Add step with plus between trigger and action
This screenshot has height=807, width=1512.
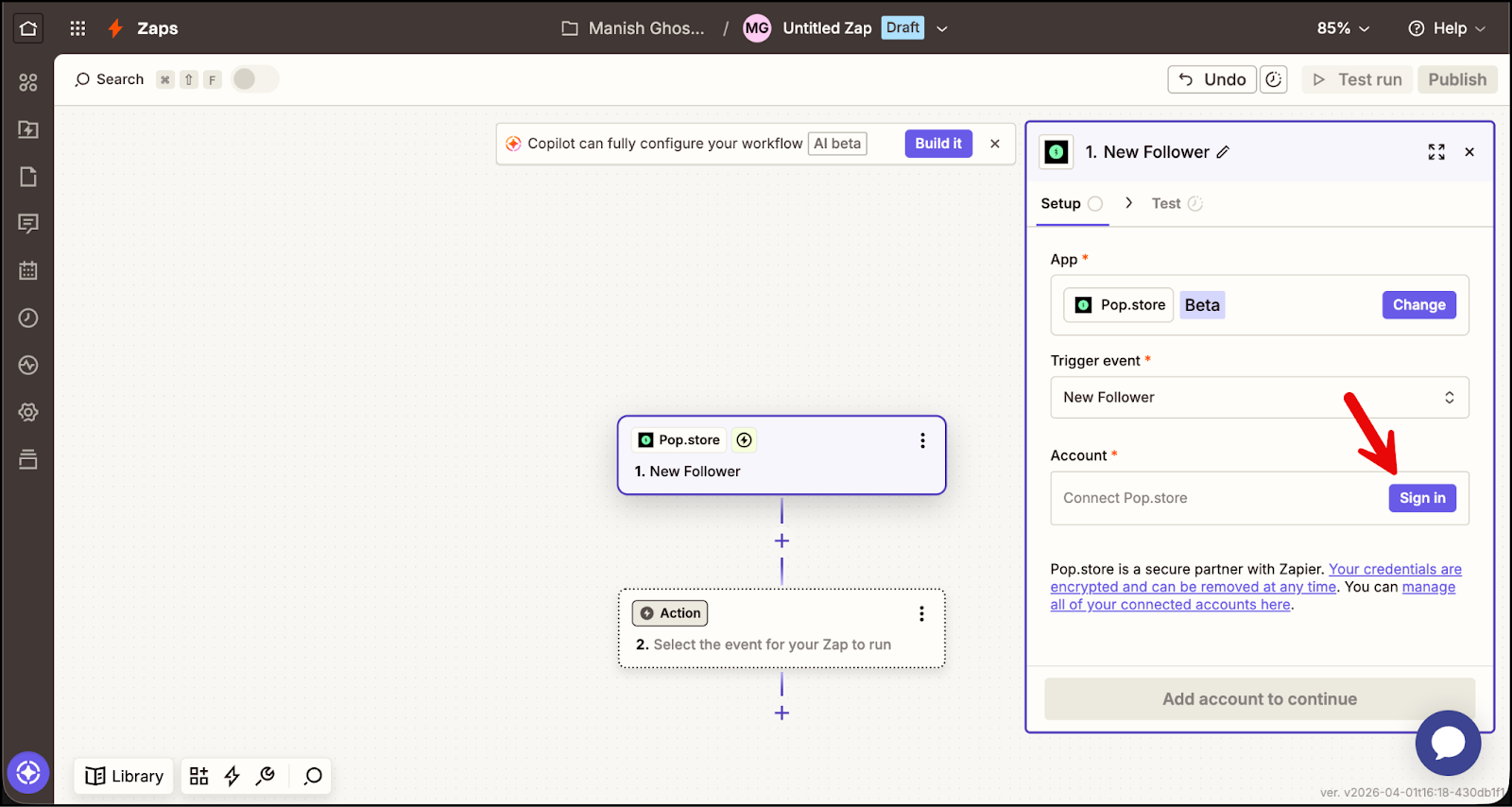point(782,541)
